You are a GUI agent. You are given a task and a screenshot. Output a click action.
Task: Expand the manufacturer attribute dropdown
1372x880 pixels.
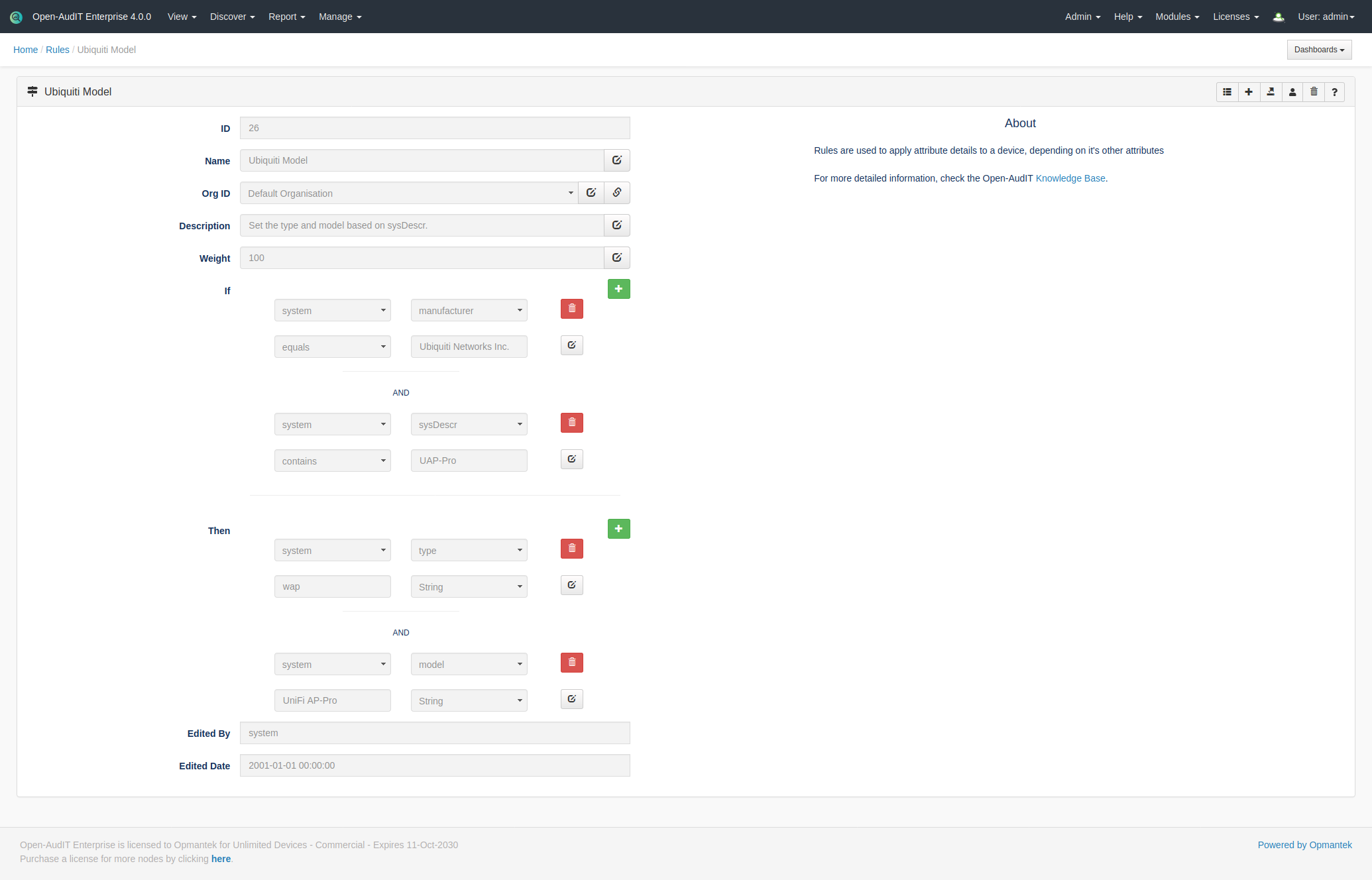tap(469, 311)
